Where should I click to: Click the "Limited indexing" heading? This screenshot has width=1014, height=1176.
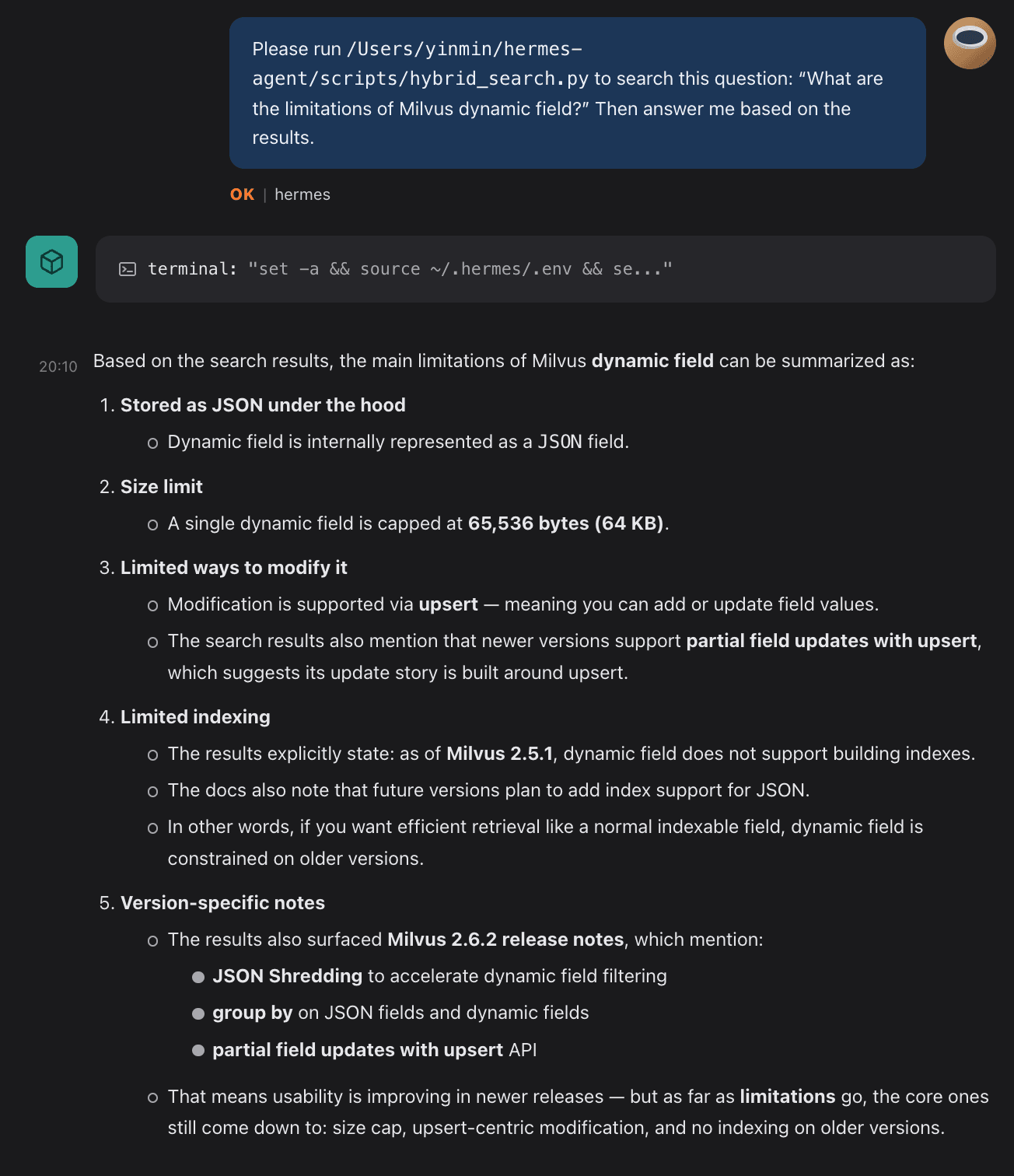click(x=195, y=717)
